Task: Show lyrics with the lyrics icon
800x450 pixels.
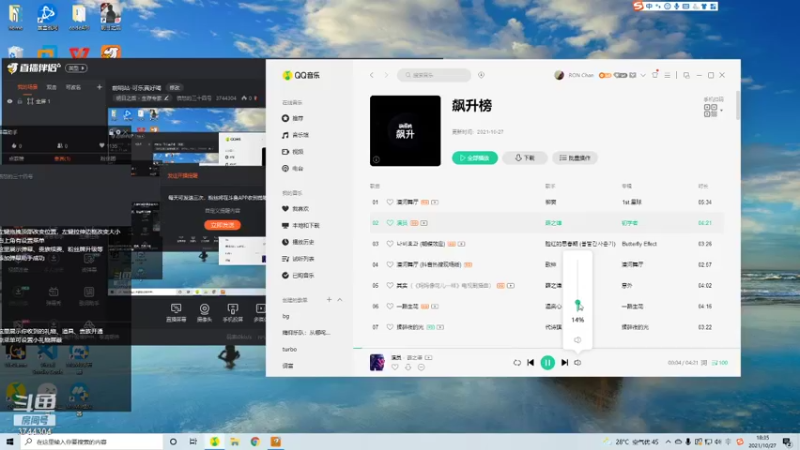Action: [x=704, y=363]
